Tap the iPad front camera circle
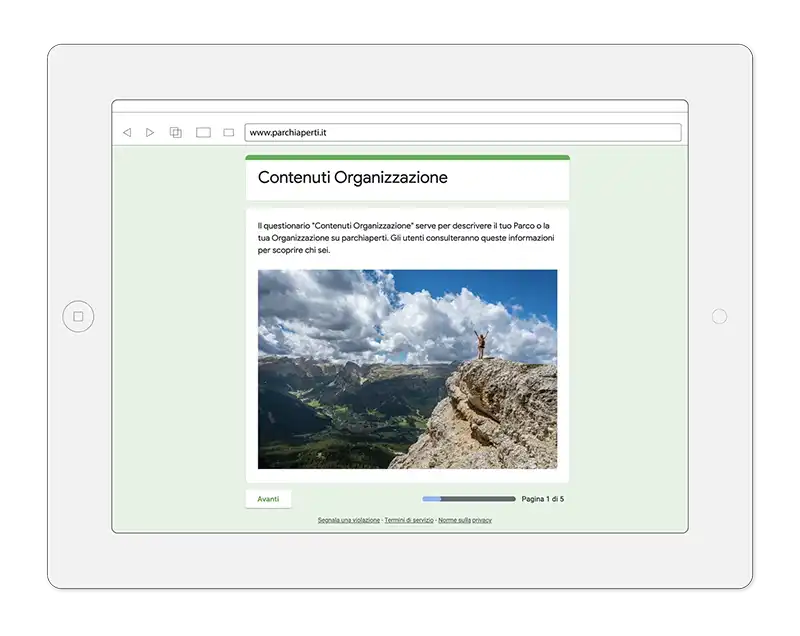800x636 pixels. [719, 317]
